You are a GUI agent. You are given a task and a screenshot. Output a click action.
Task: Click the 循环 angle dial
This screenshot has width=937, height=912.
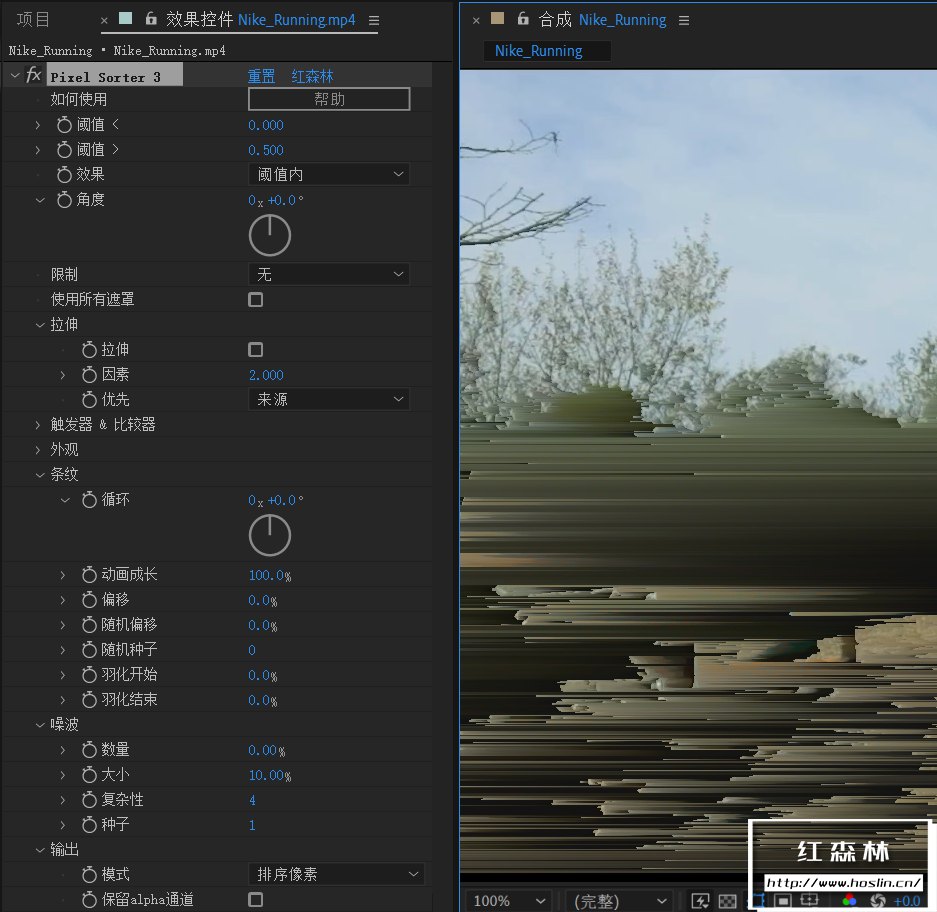[270, 536]
